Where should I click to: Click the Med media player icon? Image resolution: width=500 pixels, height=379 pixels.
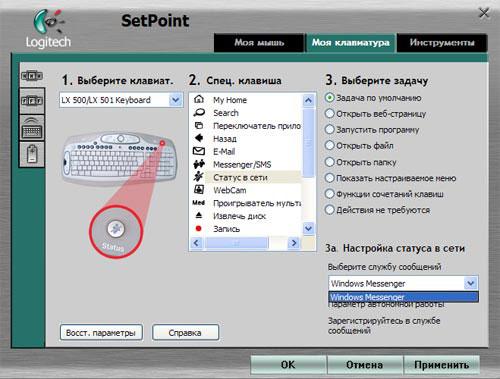(199, 202)
